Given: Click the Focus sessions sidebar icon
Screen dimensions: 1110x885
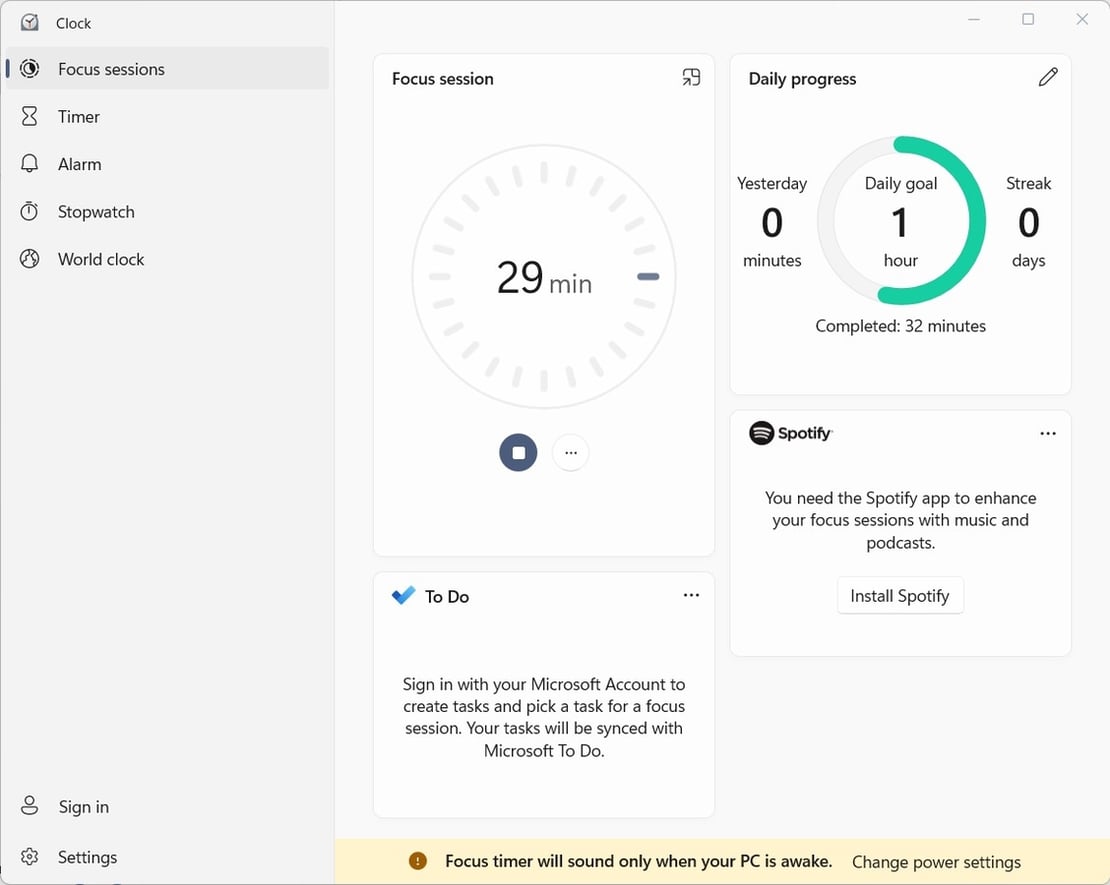Looking at the screenshot, I should pyautogui.click(x=30, y=69).
